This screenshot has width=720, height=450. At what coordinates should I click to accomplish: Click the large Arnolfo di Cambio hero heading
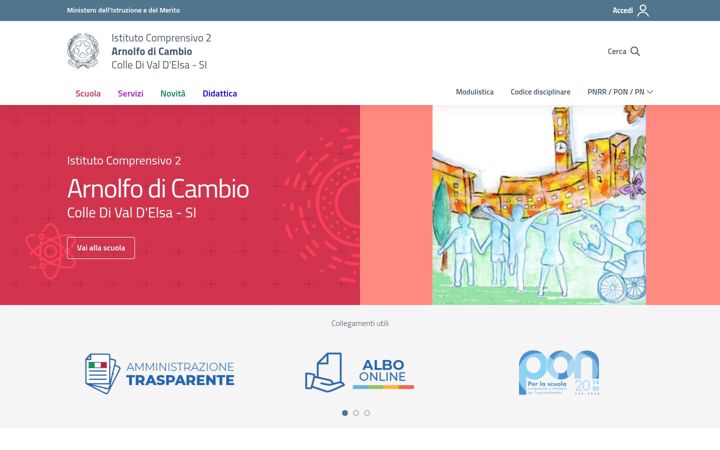(x=158, y=188)
